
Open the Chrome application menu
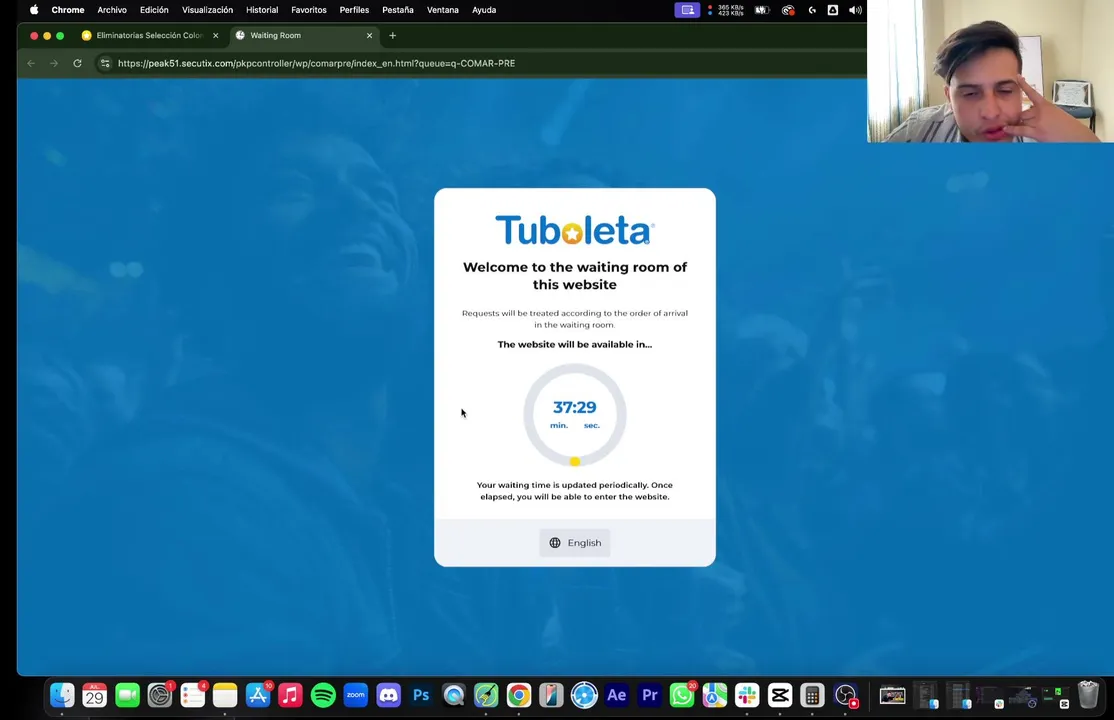point(67,10)
